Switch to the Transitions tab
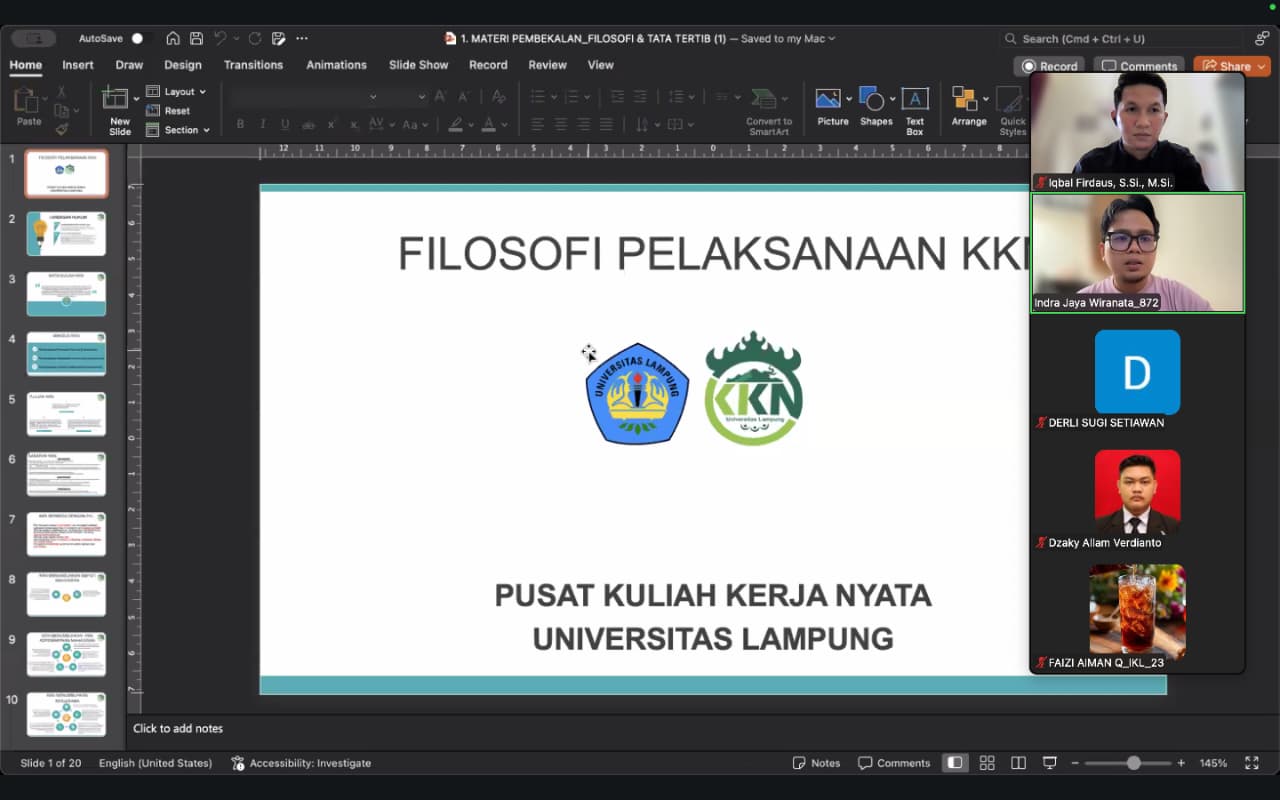 pyautogui.click(x=253, y=65)
